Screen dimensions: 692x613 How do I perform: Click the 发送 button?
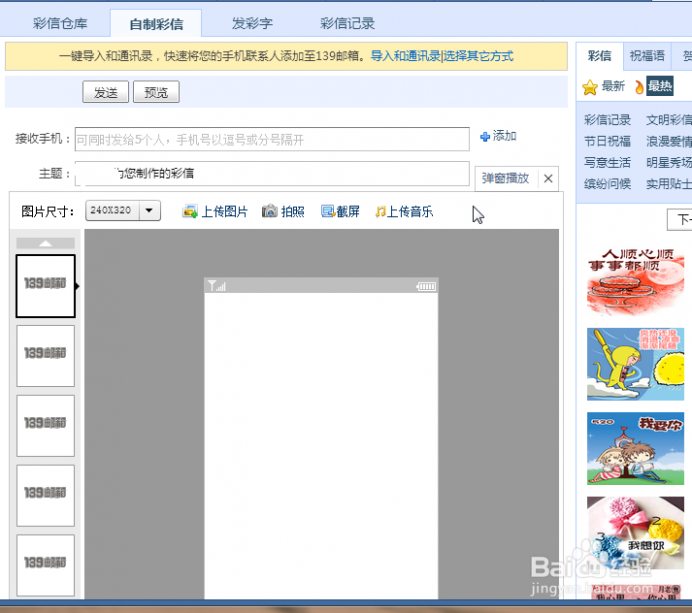105,92
